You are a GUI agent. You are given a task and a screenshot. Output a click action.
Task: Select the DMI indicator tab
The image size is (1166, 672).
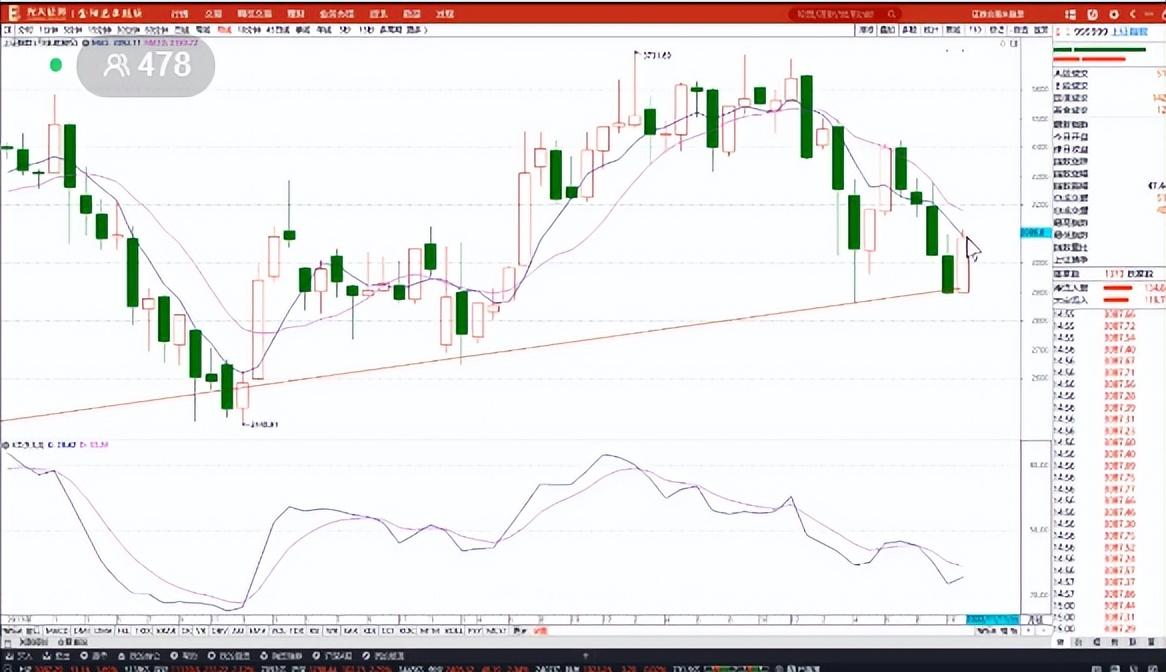[x=82, y=631]
